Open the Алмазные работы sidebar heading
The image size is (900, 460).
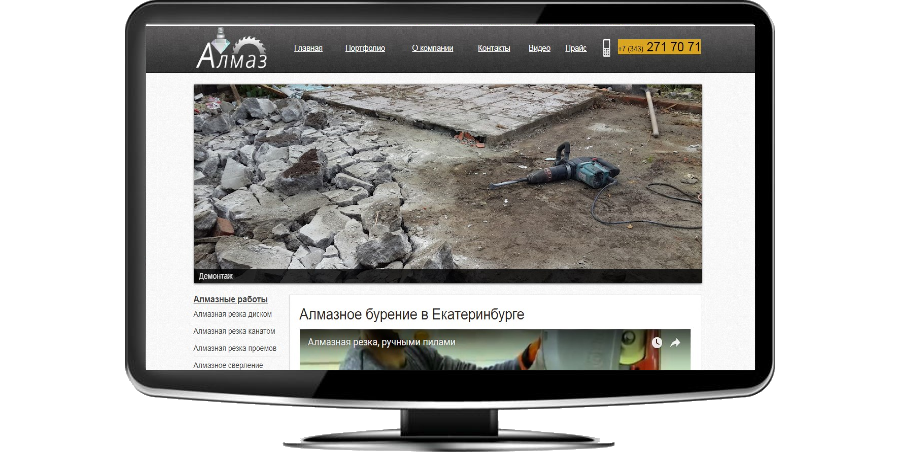point(230,299)
